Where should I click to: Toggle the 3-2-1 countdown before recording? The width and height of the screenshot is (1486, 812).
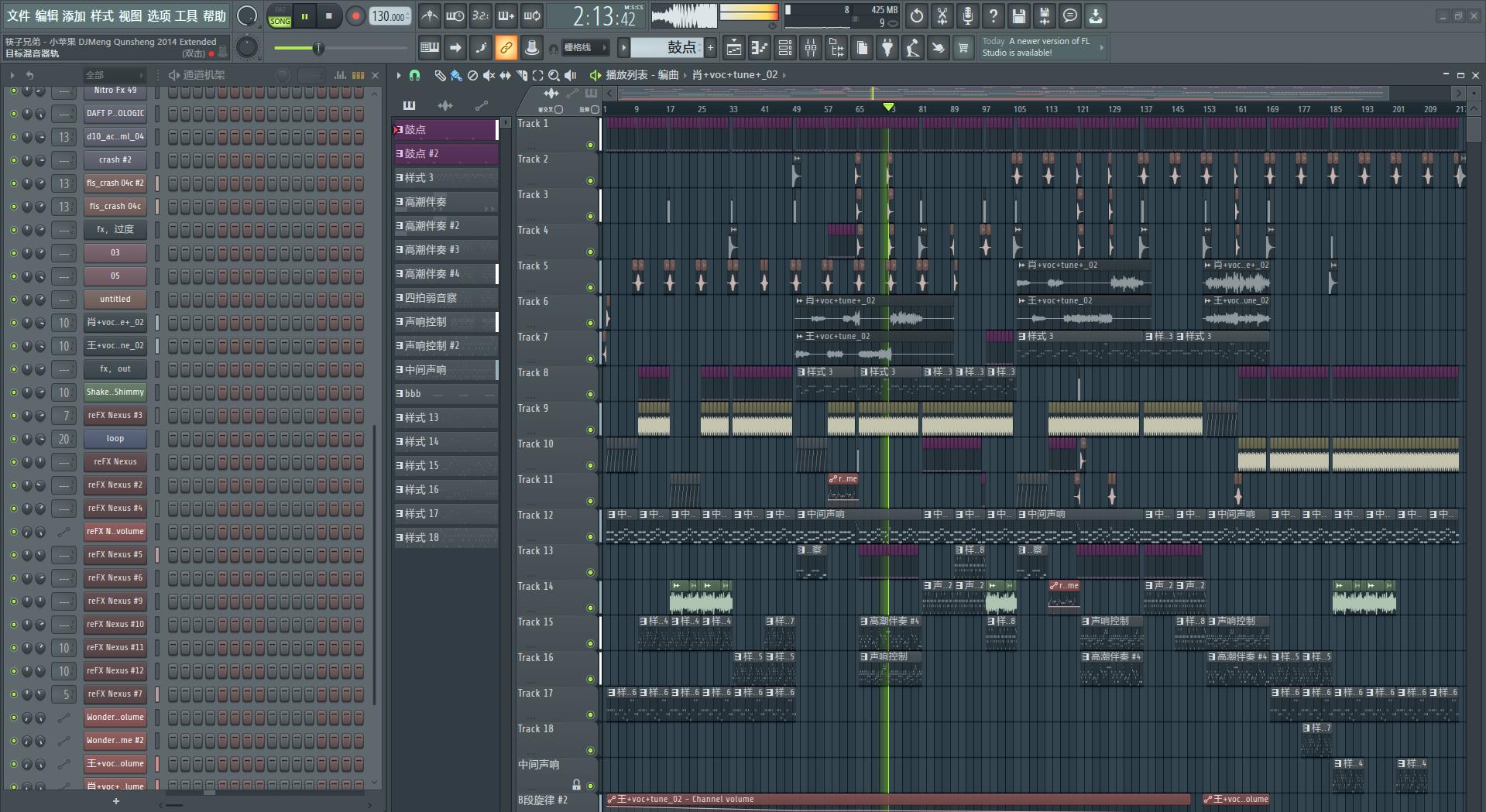481,15
